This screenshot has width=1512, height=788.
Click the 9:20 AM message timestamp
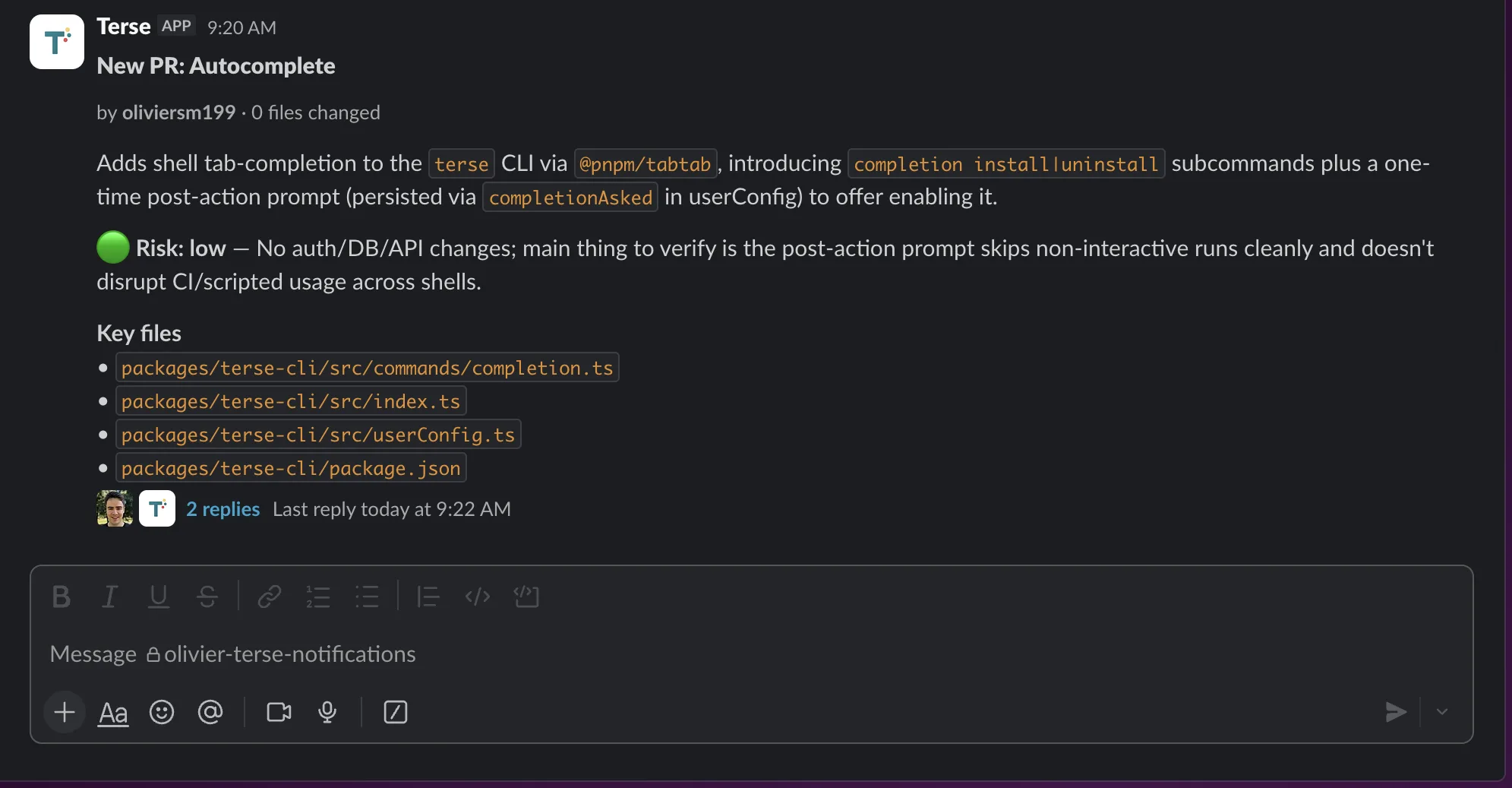tap(241, 27)
